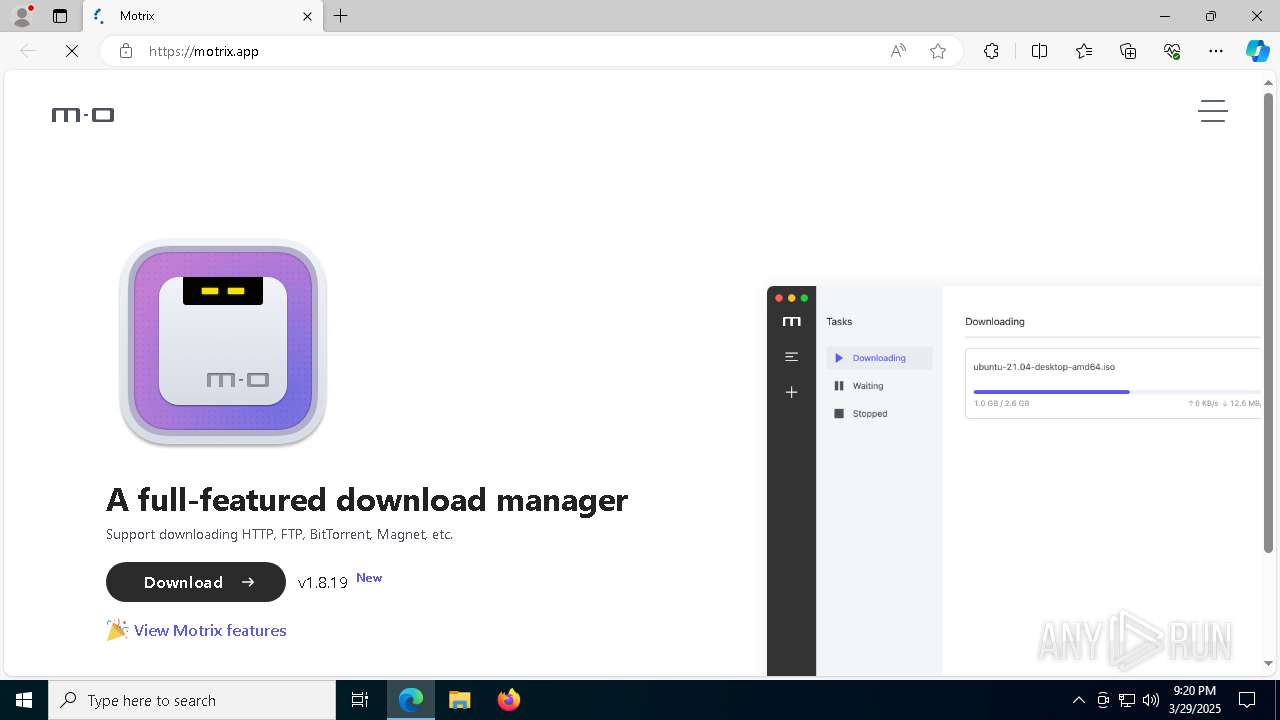
Task: Open Collections panel
Action: point(1128,51)
